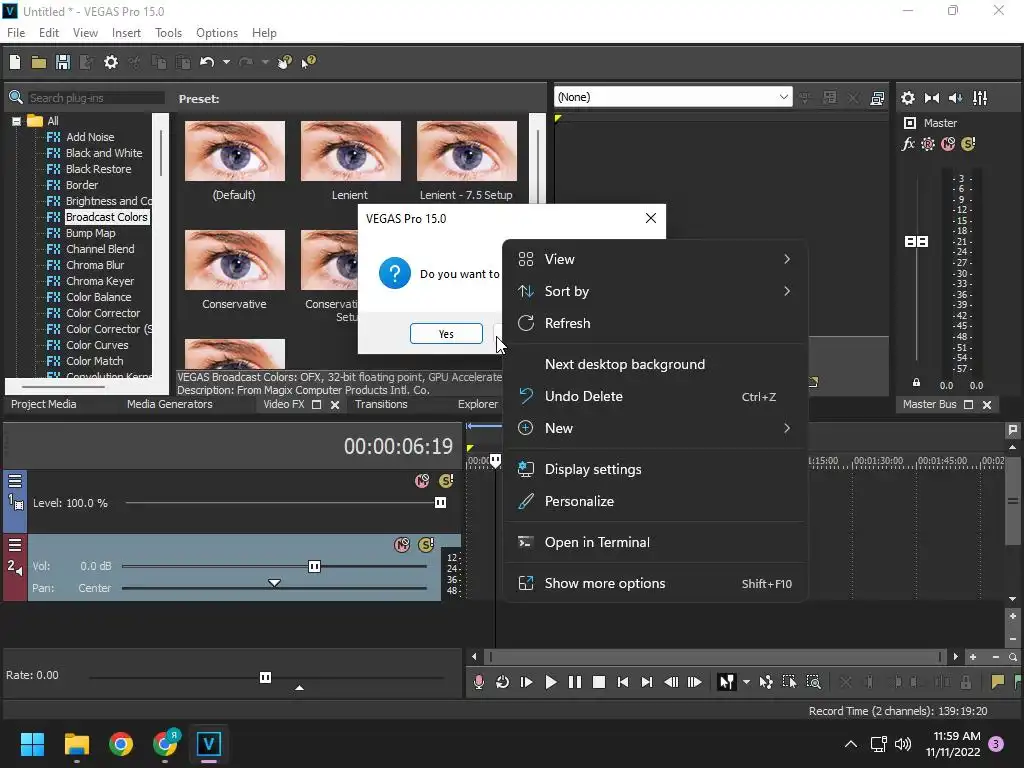Expand the View submenu in context menu

coord(655,259)
